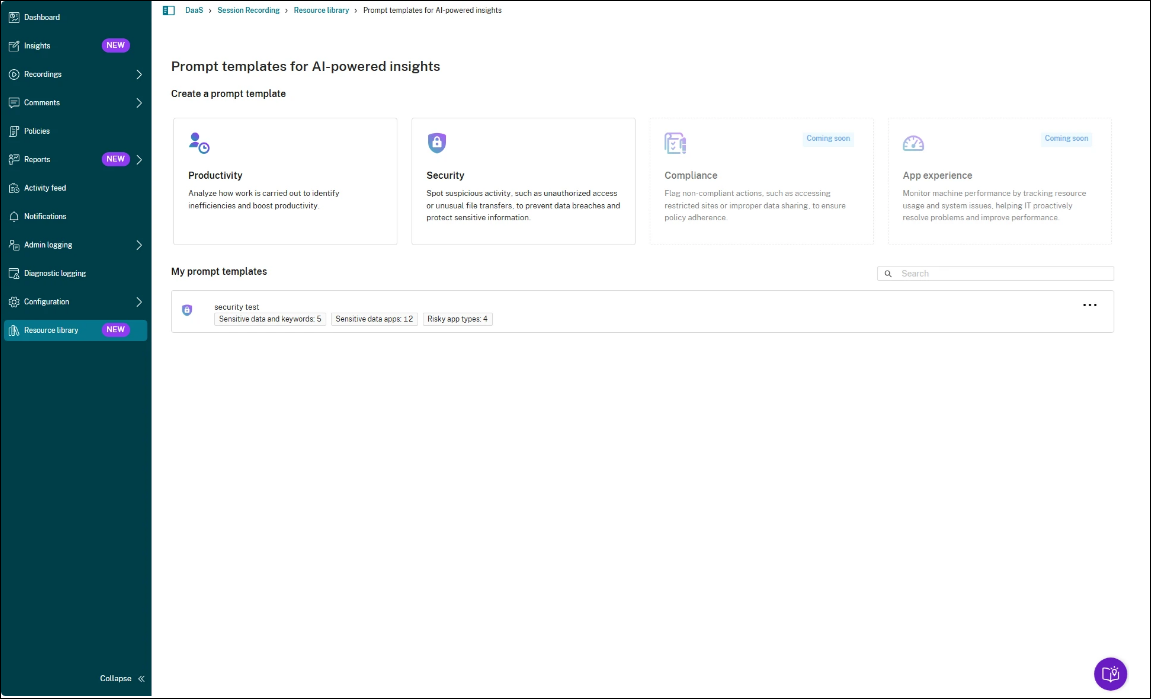The height and width of the screenshot is (699, 1151).
Task: Click the Diagnostic logging icon
Action: point(13,273)
